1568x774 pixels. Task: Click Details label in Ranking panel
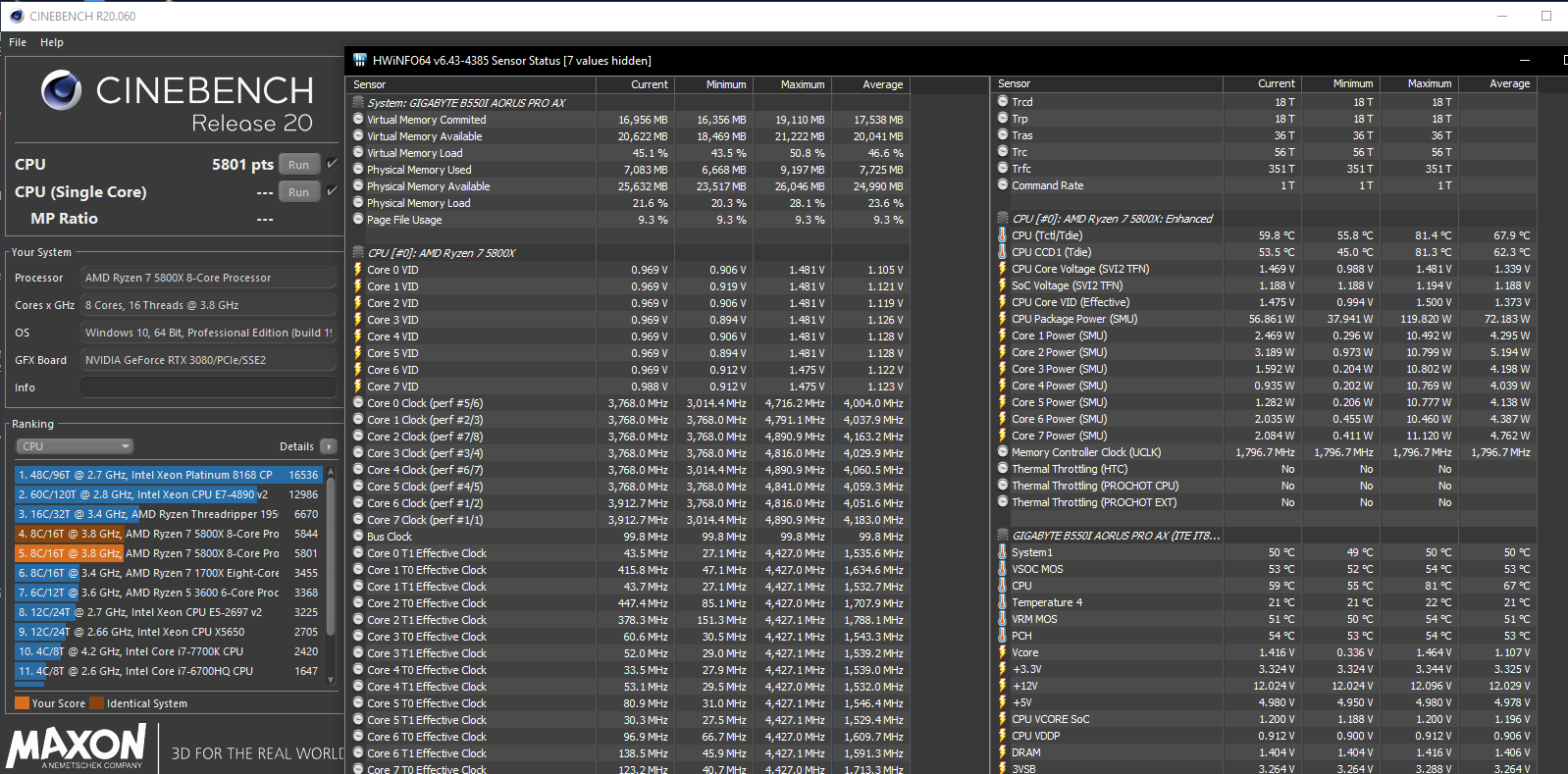296,446
